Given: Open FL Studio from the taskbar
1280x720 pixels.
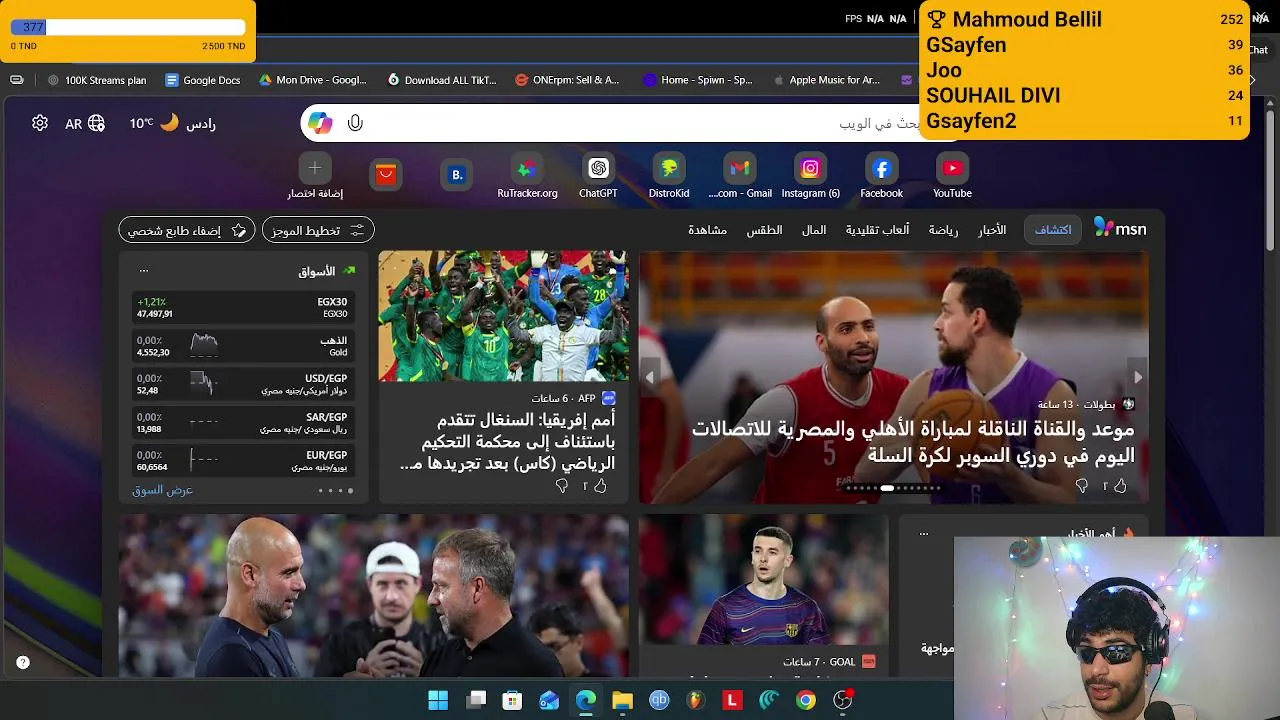Looking at the screenshot, I should tap(696, 700).
